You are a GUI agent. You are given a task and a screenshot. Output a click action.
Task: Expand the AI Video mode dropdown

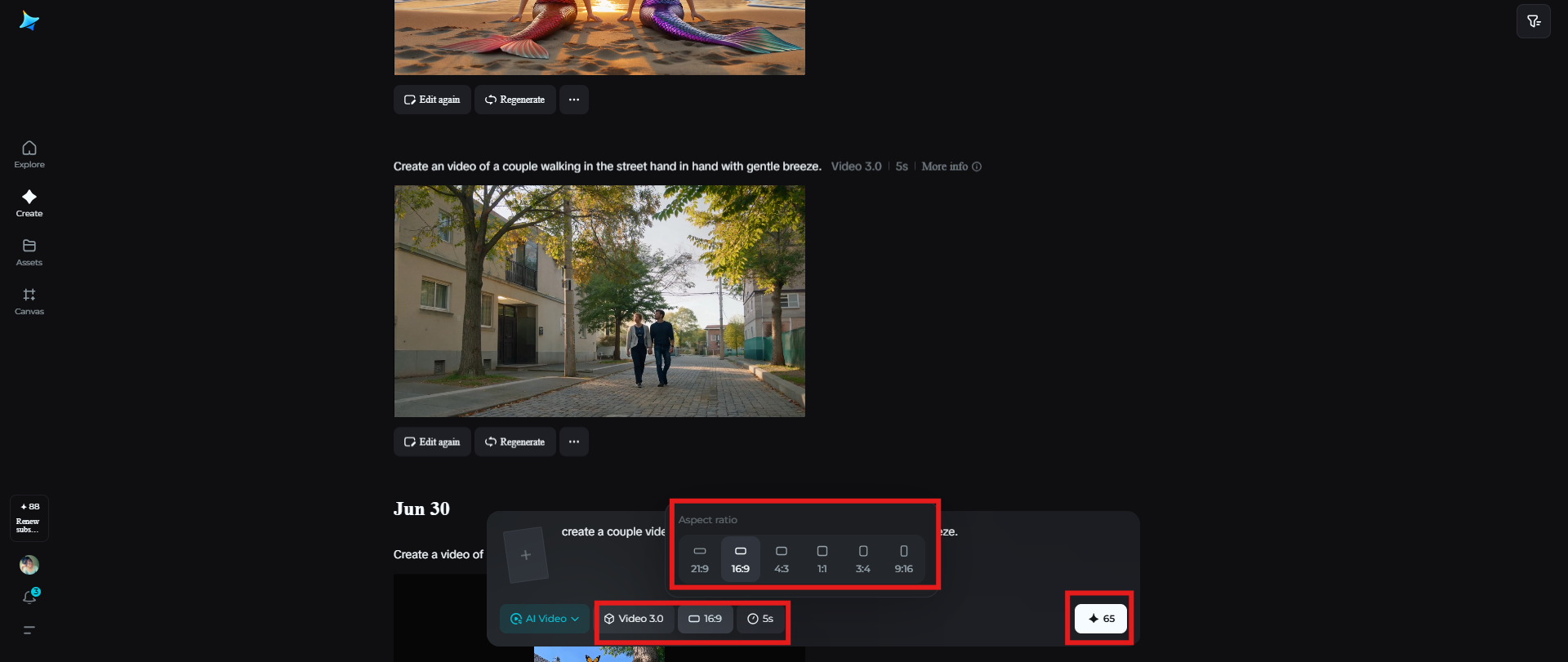545,619
